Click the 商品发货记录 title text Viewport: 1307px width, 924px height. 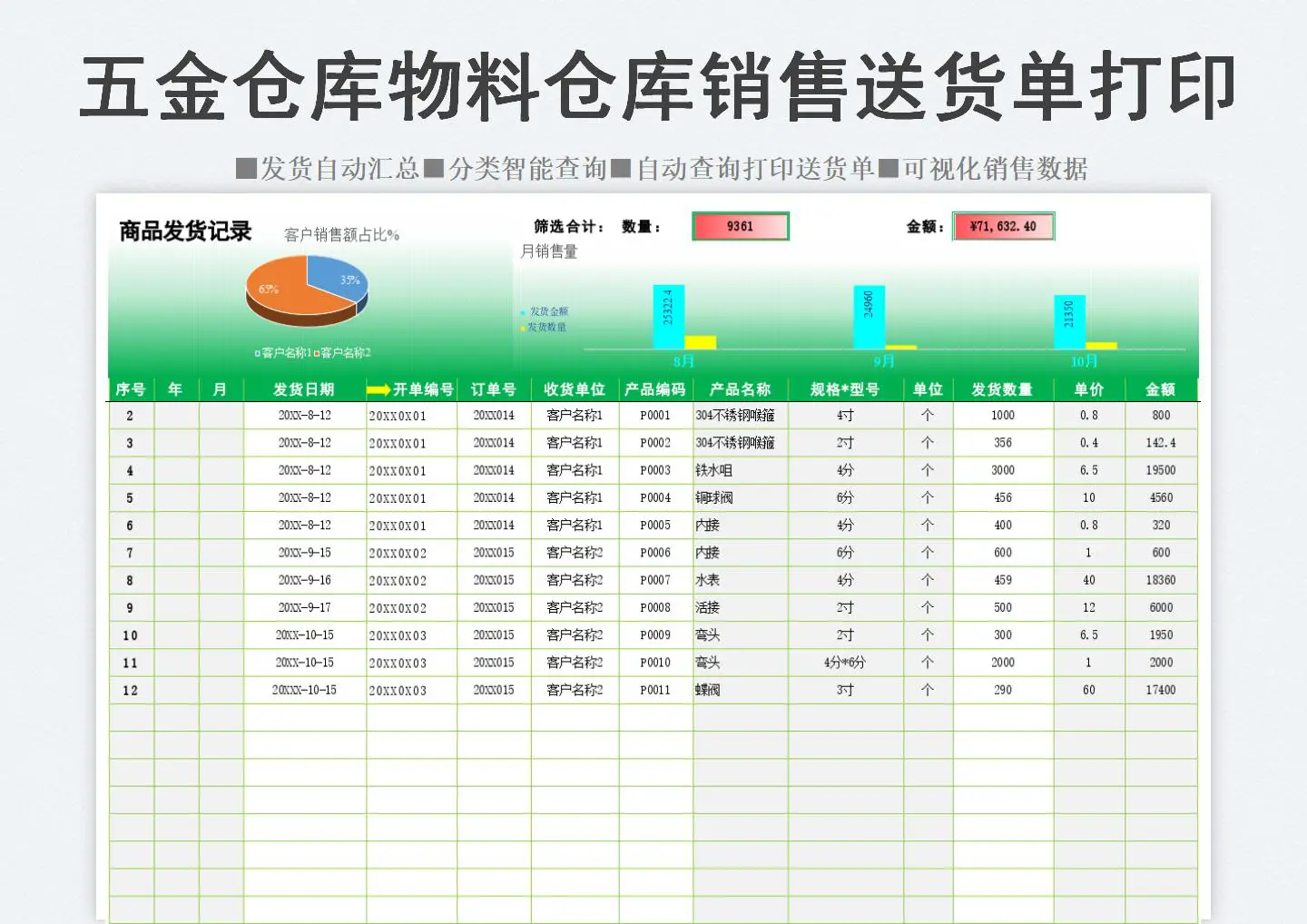click(185, 231)
